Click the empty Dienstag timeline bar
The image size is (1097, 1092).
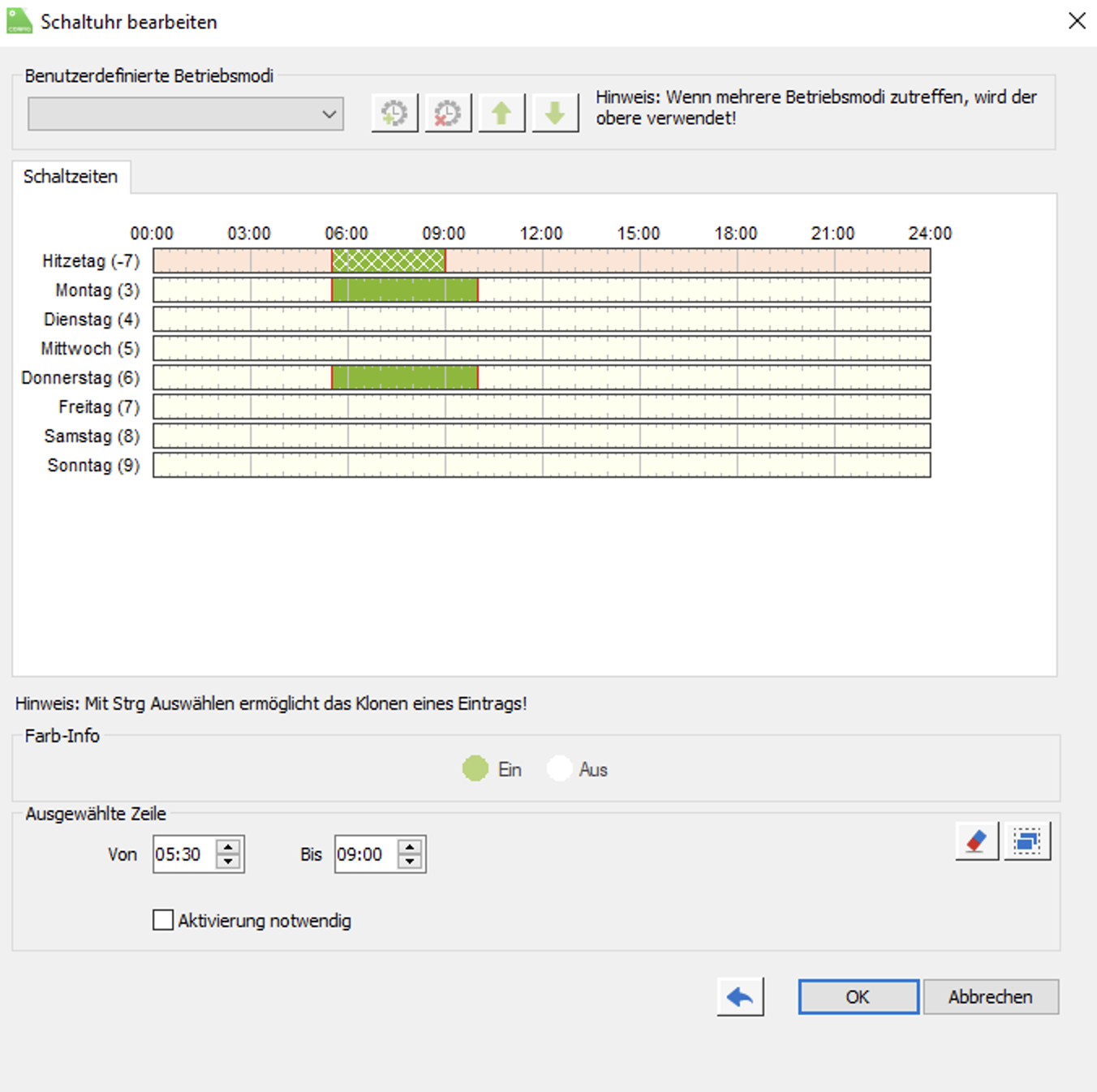click(x=542, y=319)
